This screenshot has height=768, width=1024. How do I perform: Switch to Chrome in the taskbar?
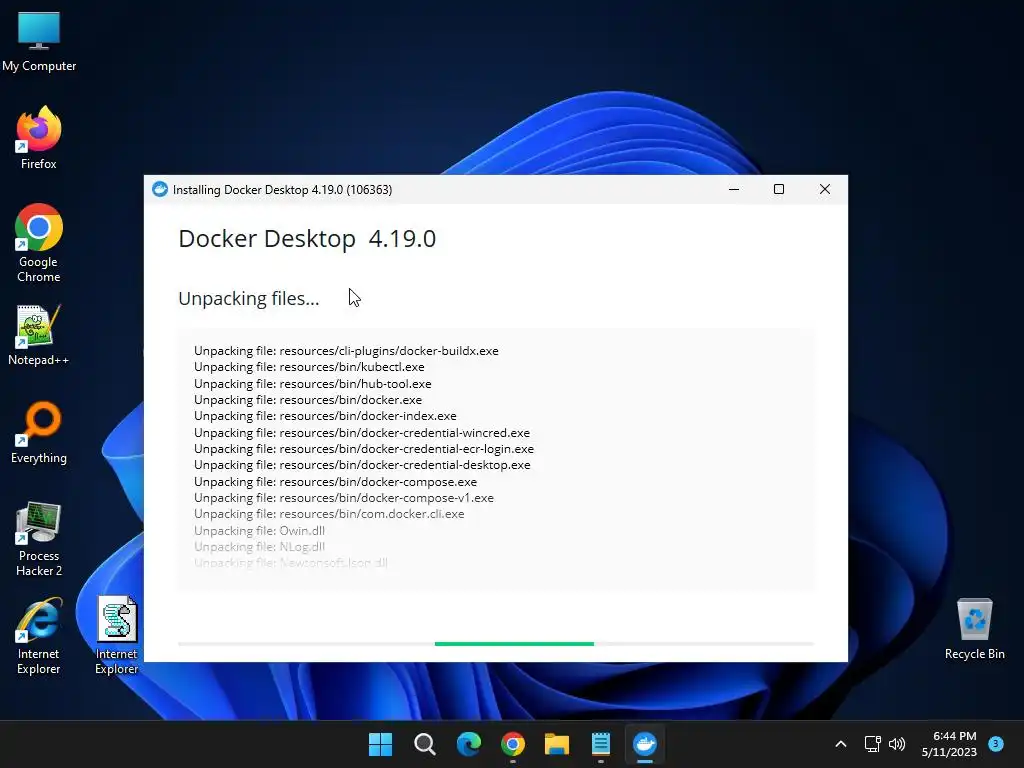point(513,744)
